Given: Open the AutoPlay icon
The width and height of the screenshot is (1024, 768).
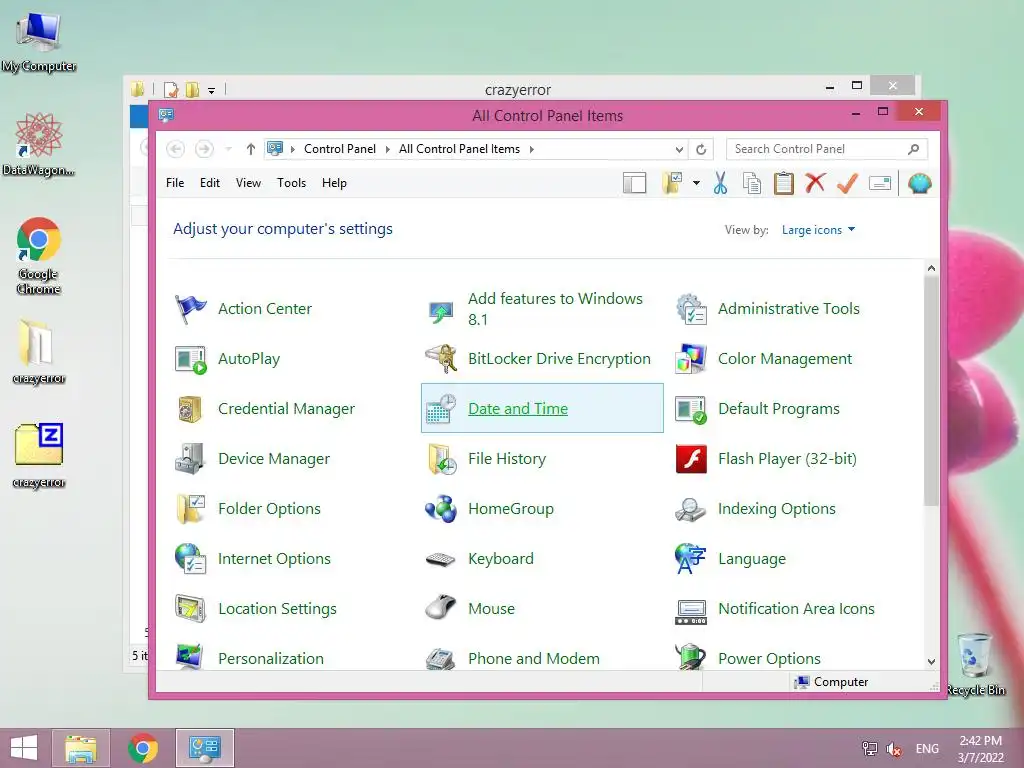Looking at the screenshot, I should tap(191, 359).
